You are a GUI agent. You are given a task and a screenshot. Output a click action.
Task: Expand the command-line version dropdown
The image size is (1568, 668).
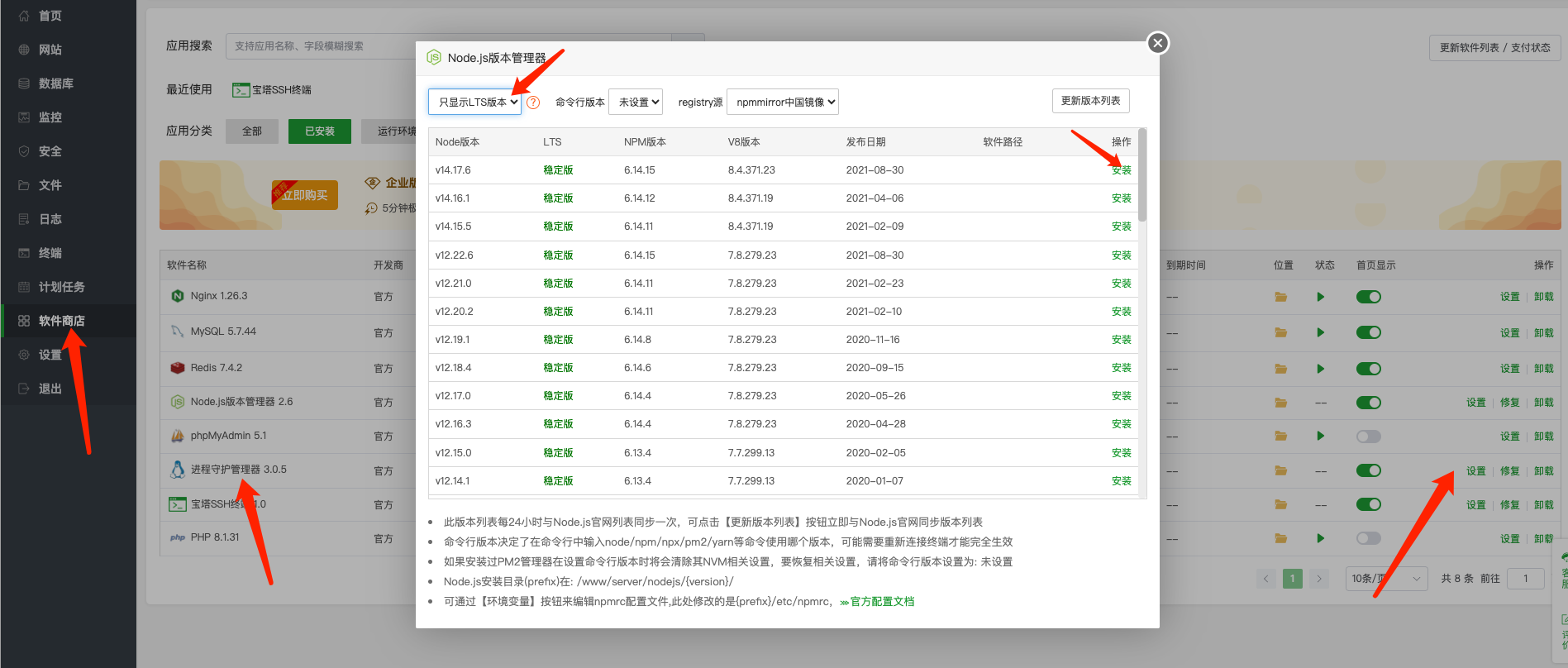636,102
